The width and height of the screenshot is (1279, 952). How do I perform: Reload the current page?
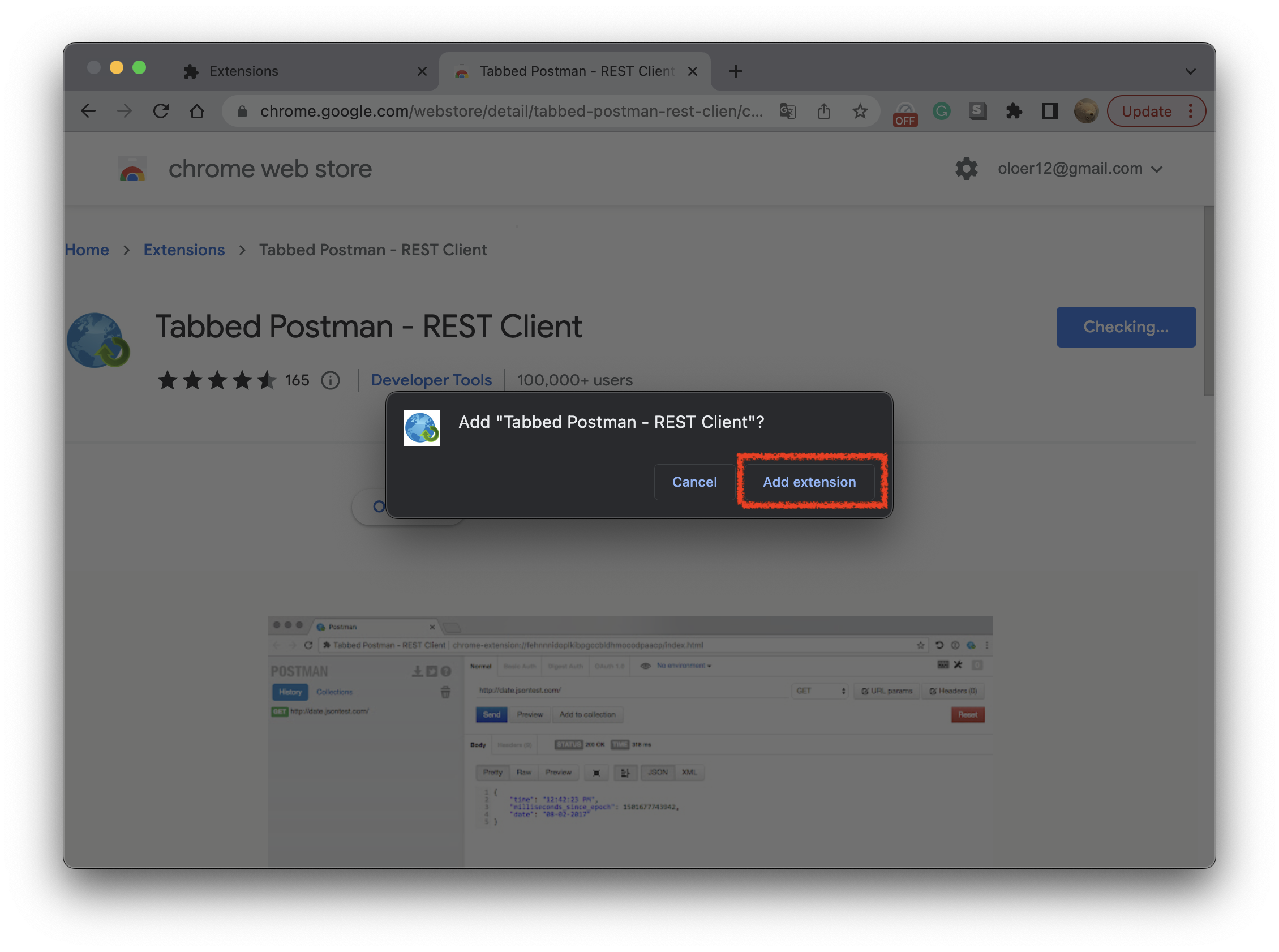coord(161,110)
